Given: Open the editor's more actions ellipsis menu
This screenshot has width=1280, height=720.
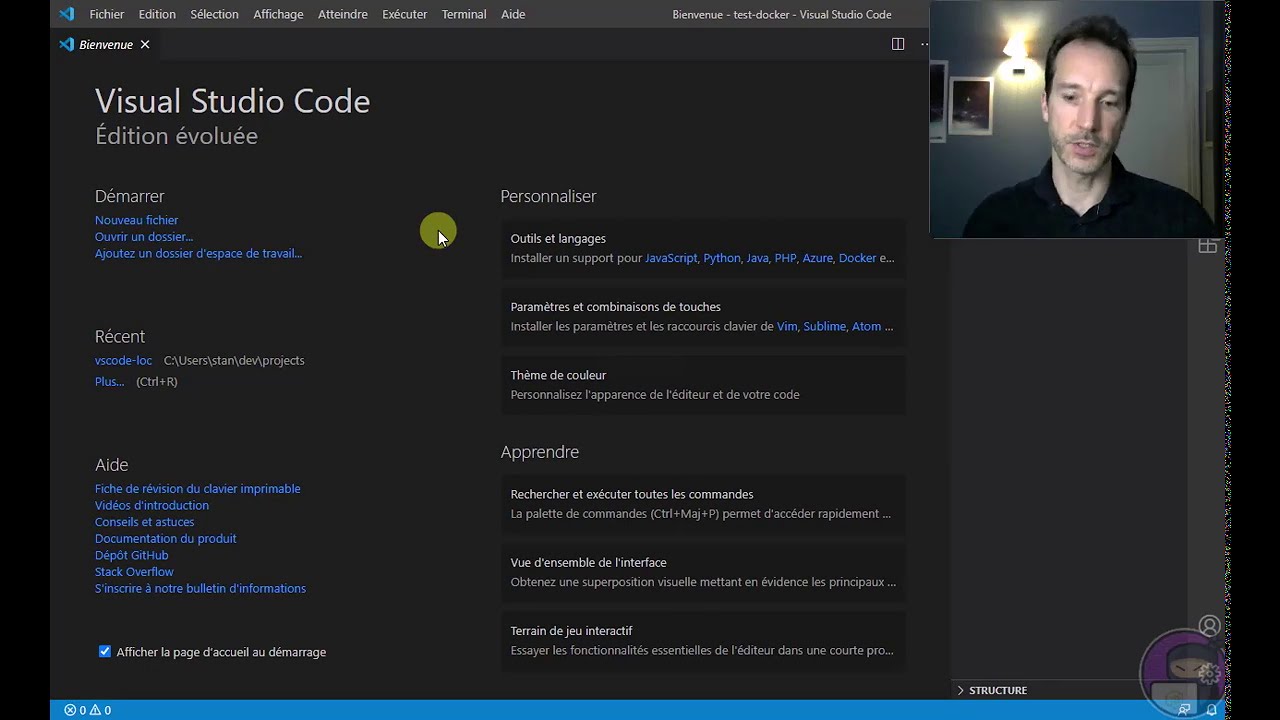Looking at the screenshot, I should (924, 44).
